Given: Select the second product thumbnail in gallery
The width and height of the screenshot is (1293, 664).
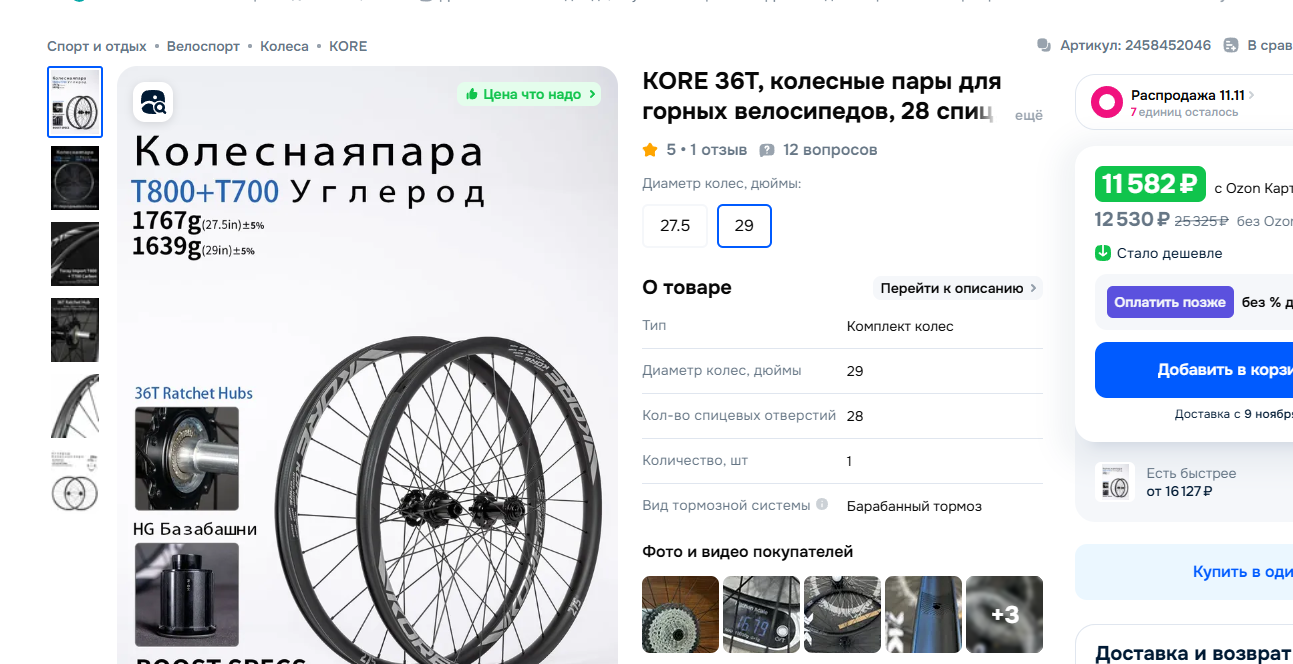Looking at the screenshot, I should (75, 178).
